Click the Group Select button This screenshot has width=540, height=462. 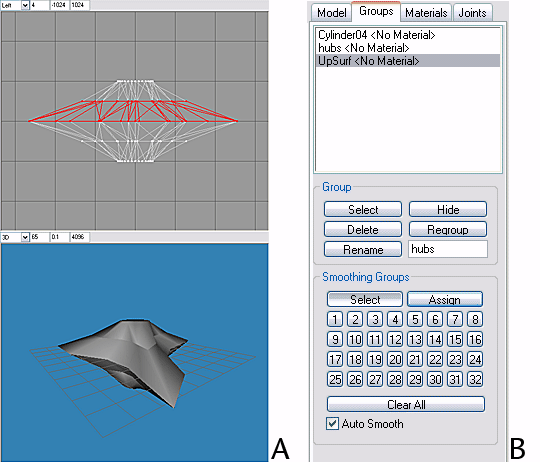pos(363,209)
